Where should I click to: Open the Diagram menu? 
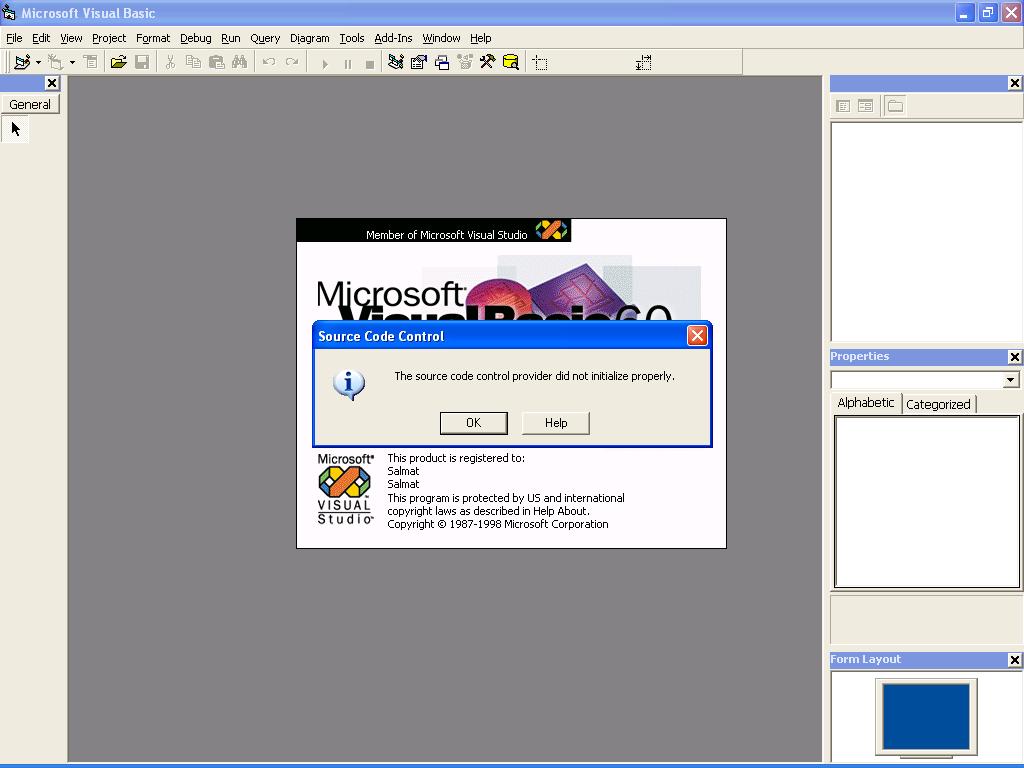(310, 38)
